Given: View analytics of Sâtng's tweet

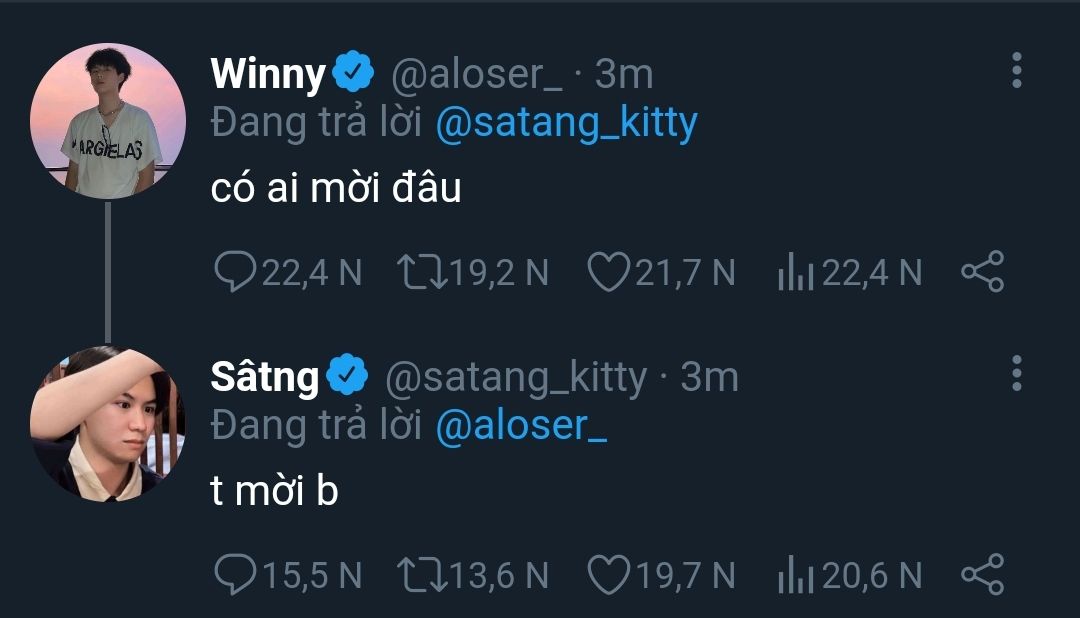Looking at the screenshot, I should pyautogui.click(x=796, y=574).
